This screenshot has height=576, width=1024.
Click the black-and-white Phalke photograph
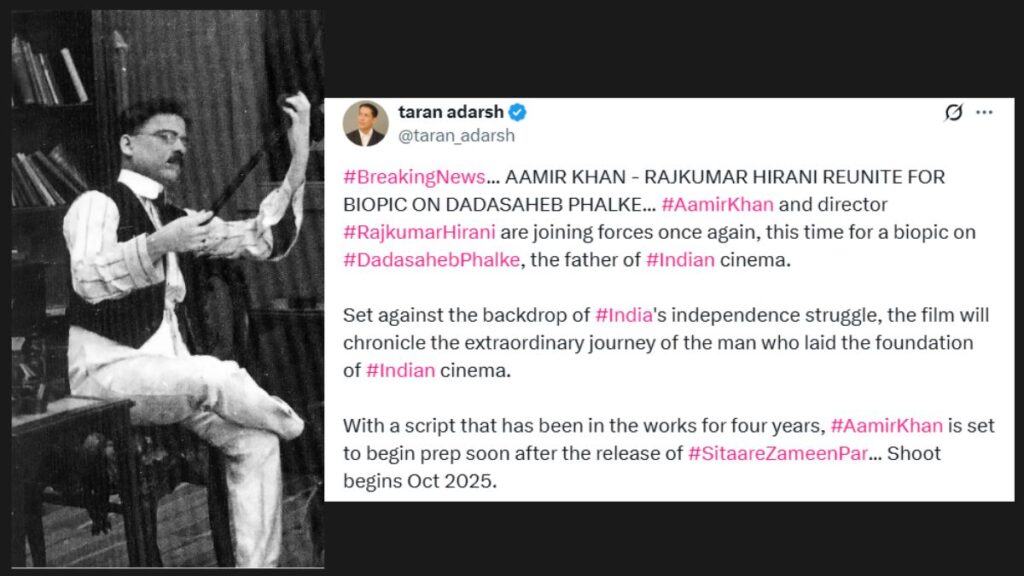(168, 288)
